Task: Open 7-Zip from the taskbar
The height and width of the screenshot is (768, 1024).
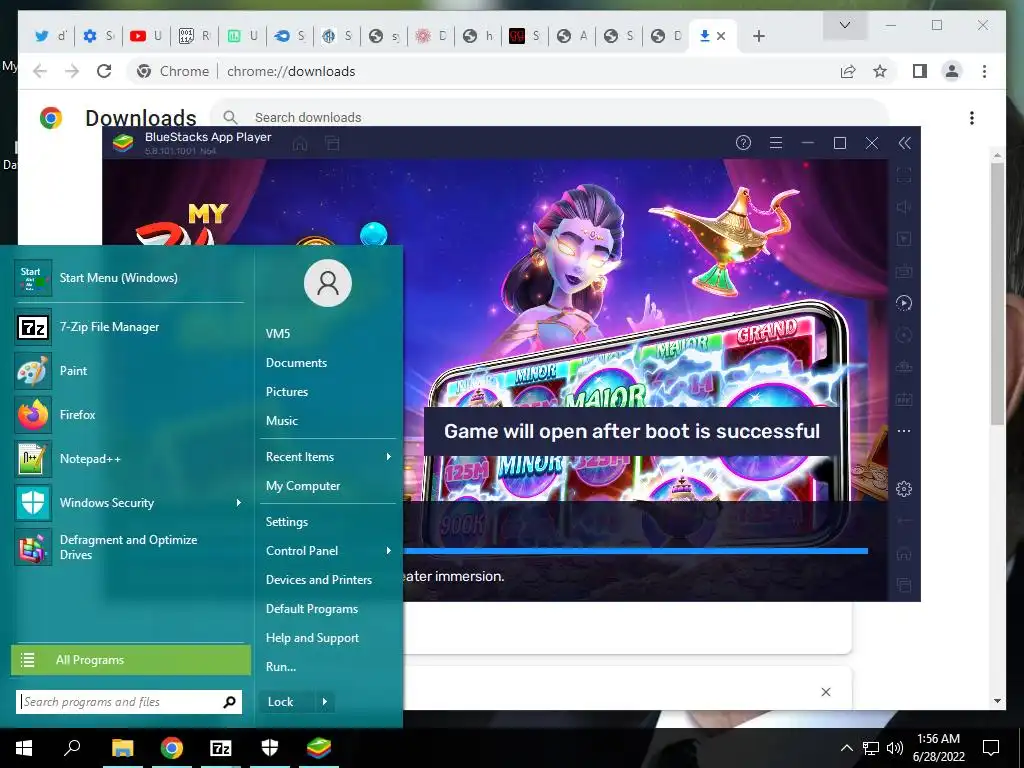Action: coord(221,748)
